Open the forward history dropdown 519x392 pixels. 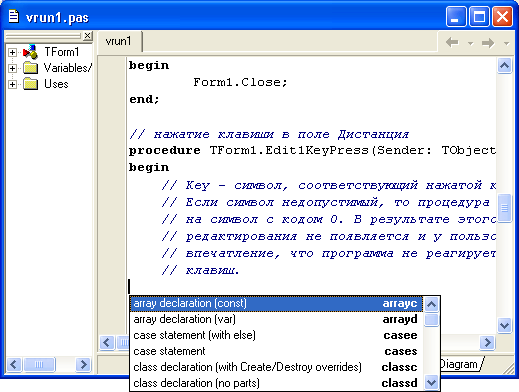pos(506,43)
